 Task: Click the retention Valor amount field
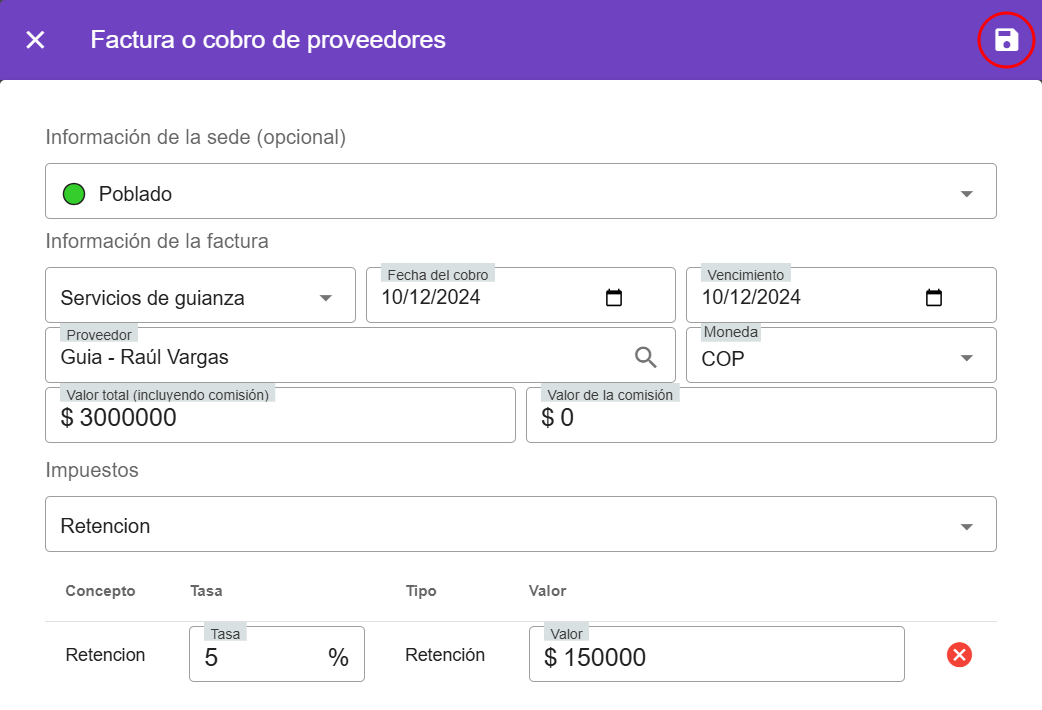pos(715,657)
